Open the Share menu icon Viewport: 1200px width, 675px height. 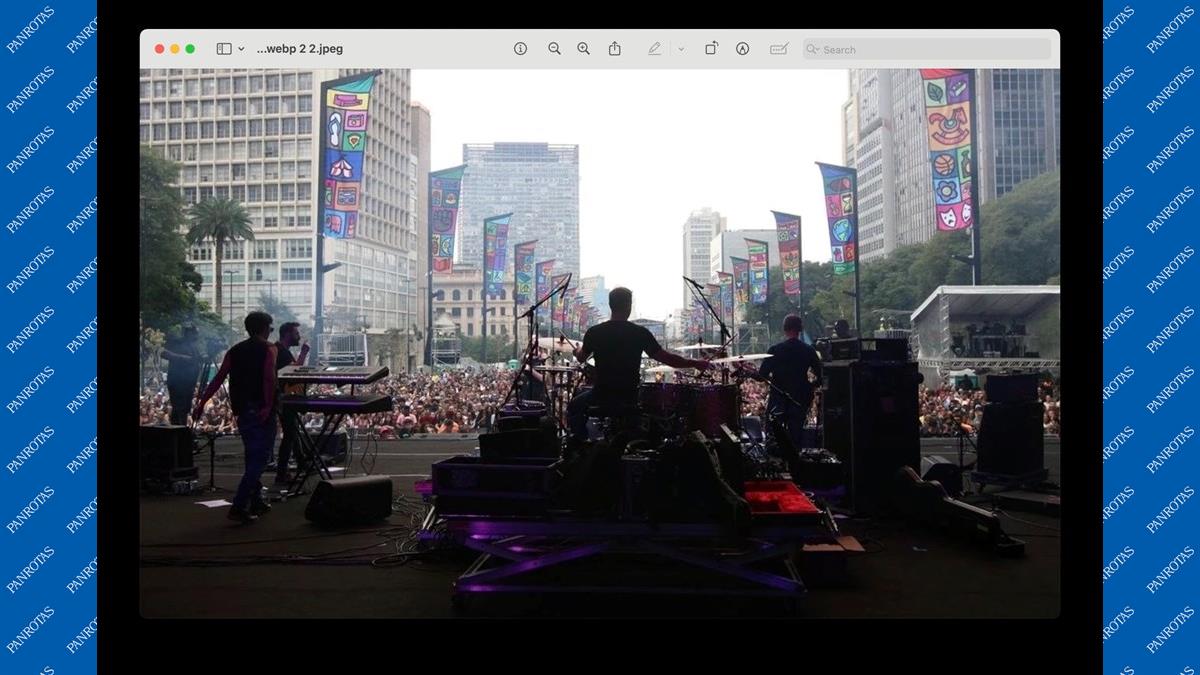coord(615,49)
